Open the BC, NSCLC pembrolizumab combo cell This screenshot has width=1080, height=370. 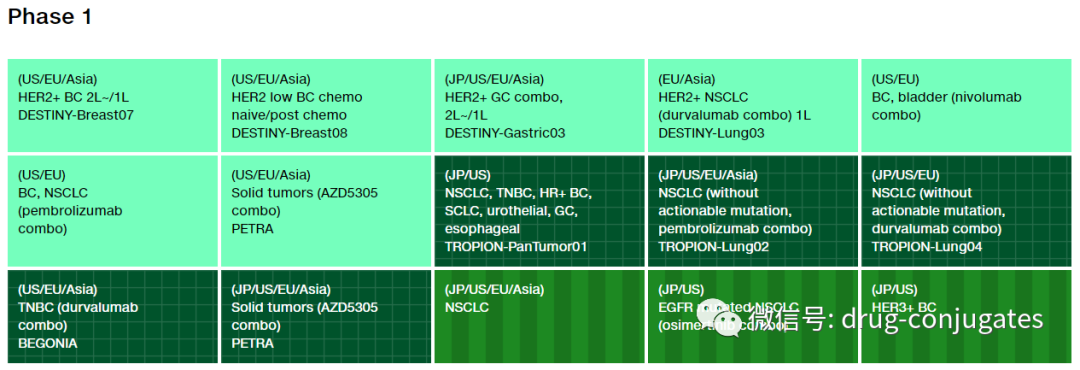tap(113, 211)
